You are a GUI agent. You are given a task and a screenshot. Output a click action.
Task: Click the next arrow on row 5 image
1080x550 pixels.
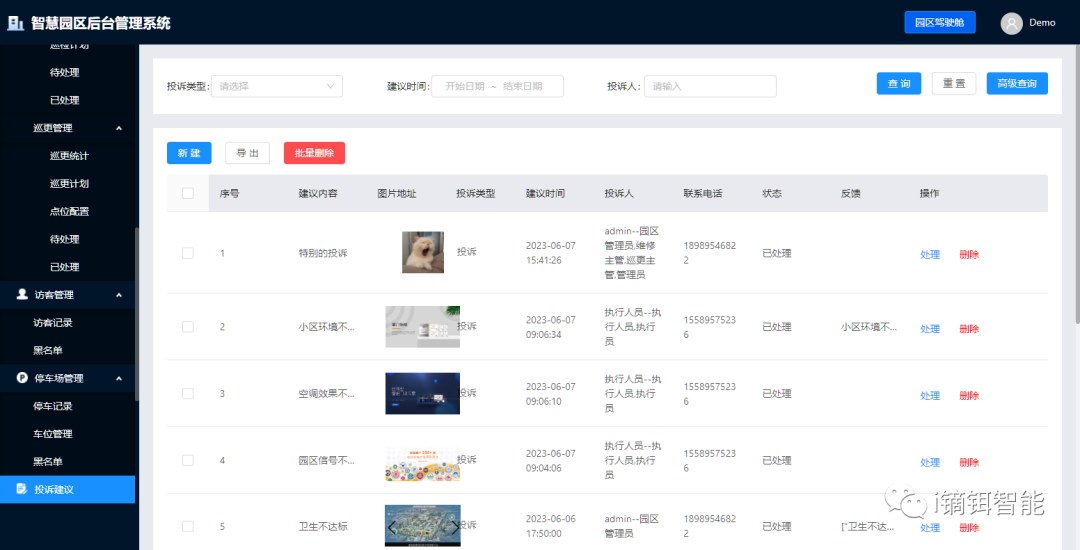coord(455,527)
